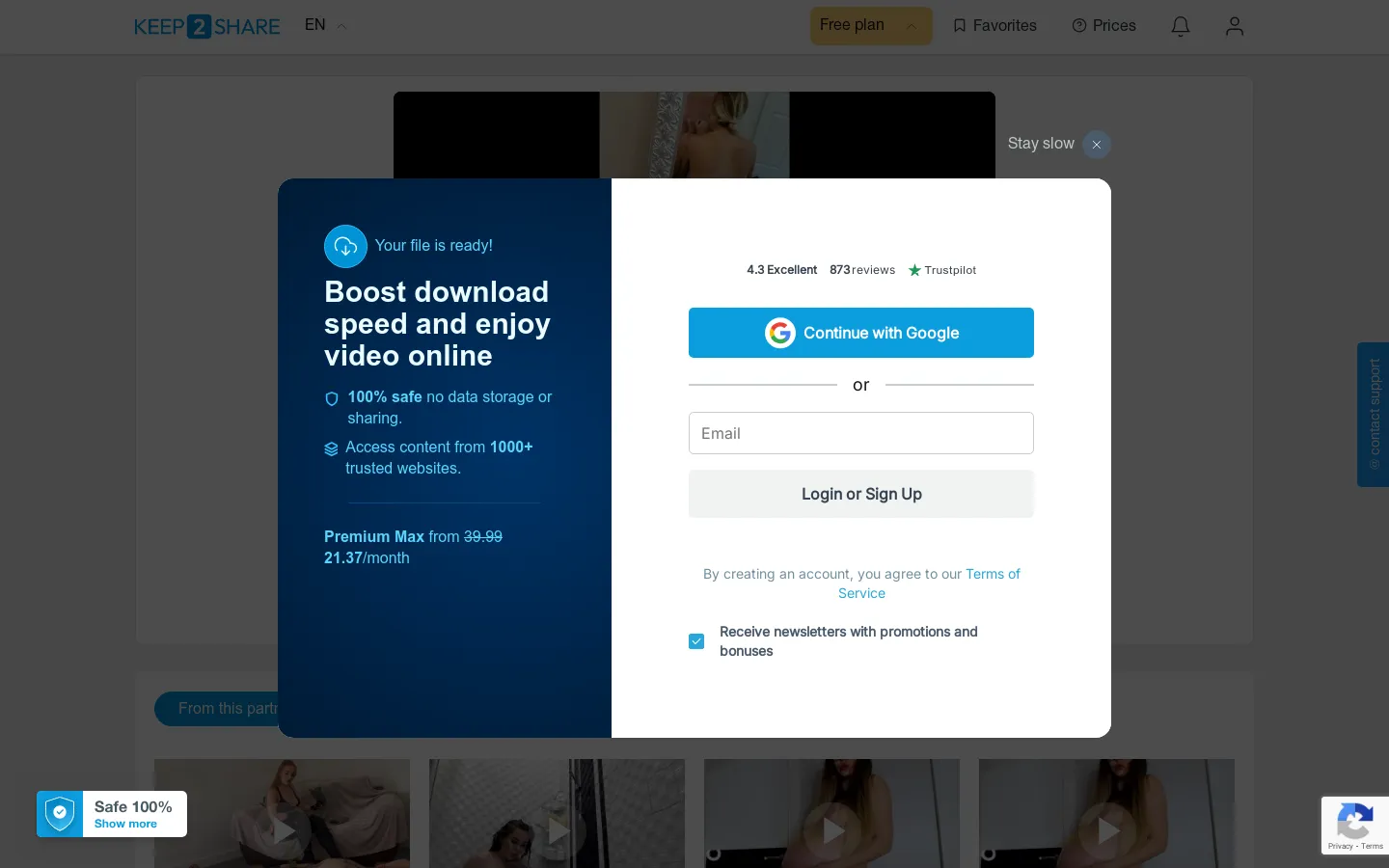Image resolution: width=1389 pixels, height=868 pixels.
Task: Click the layers icon beside Access content
Action: 331,448
